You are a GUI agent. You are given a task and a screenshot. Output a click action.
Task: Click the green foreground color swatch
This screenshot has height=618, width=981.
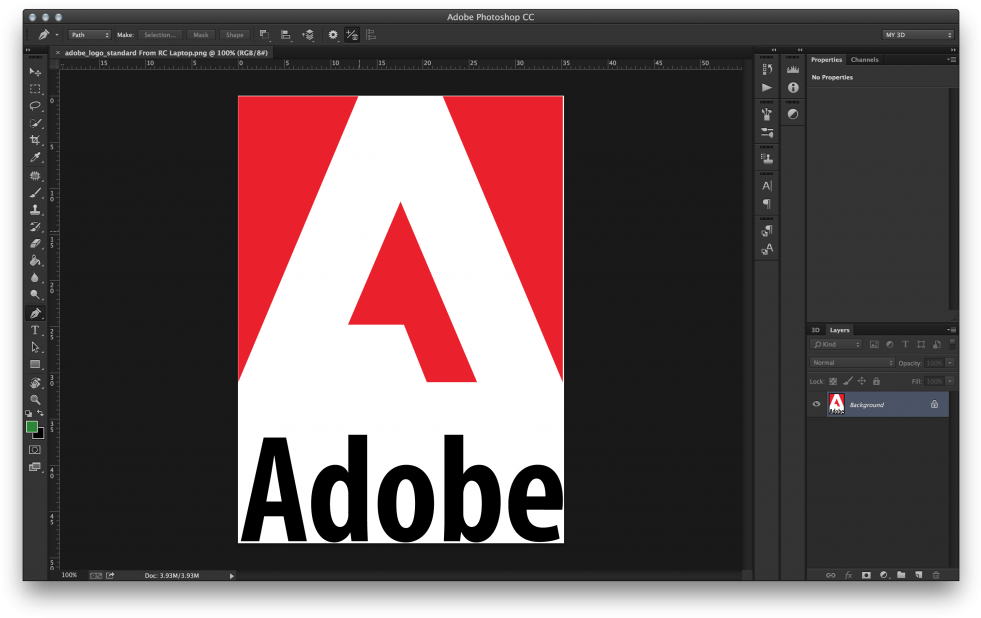pyautogui.click(x=32, y=427)
